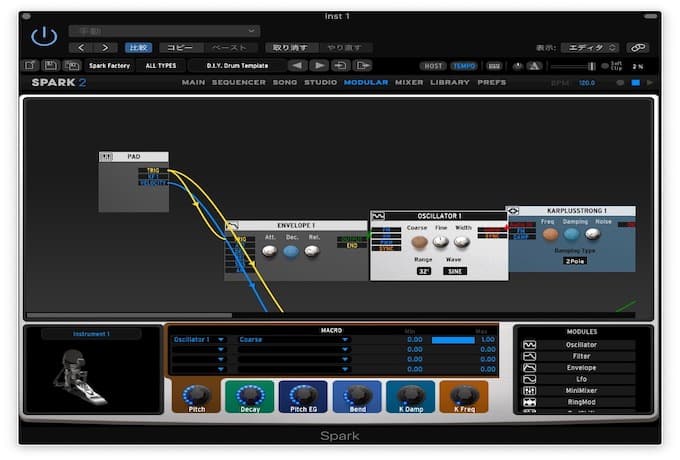Screen dimensions: 680x460
Task: Select the Decay macro knob
Action: point(250,397)
